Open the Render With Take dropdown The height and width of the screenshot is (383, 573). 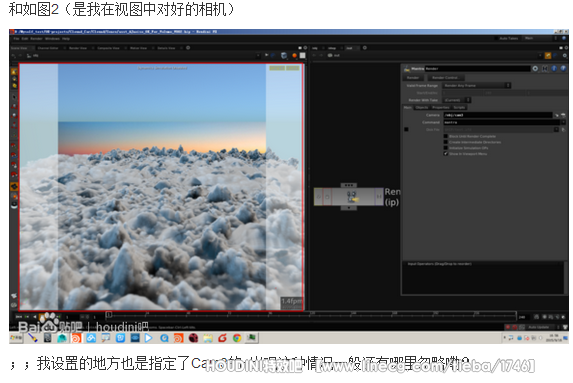pyautogui.click(x=456, y=100)
